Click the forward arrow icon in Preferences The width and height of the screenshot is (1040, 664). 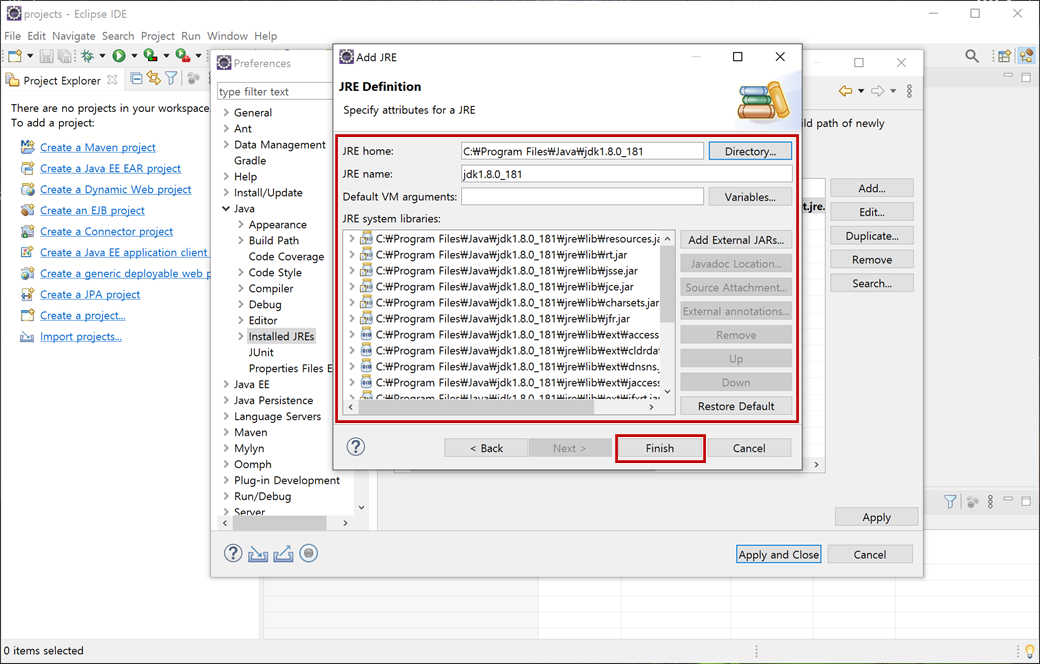click(878, 91)
